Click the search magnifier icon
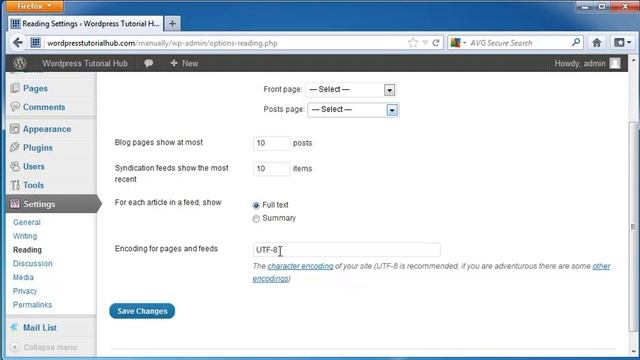This screenshot has height=360, width=640. tap(576, 42)
